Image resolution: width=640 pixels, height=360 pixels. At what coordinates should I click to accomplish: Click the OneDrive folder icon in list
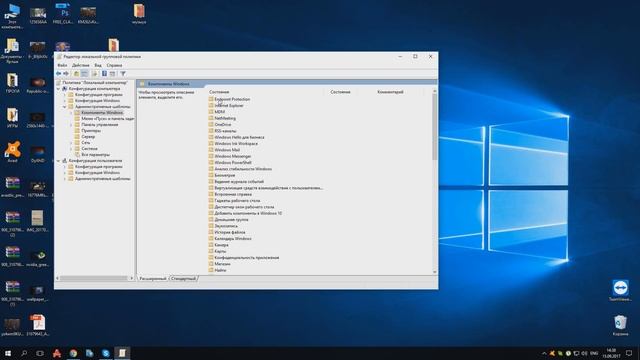pos(211,124)
